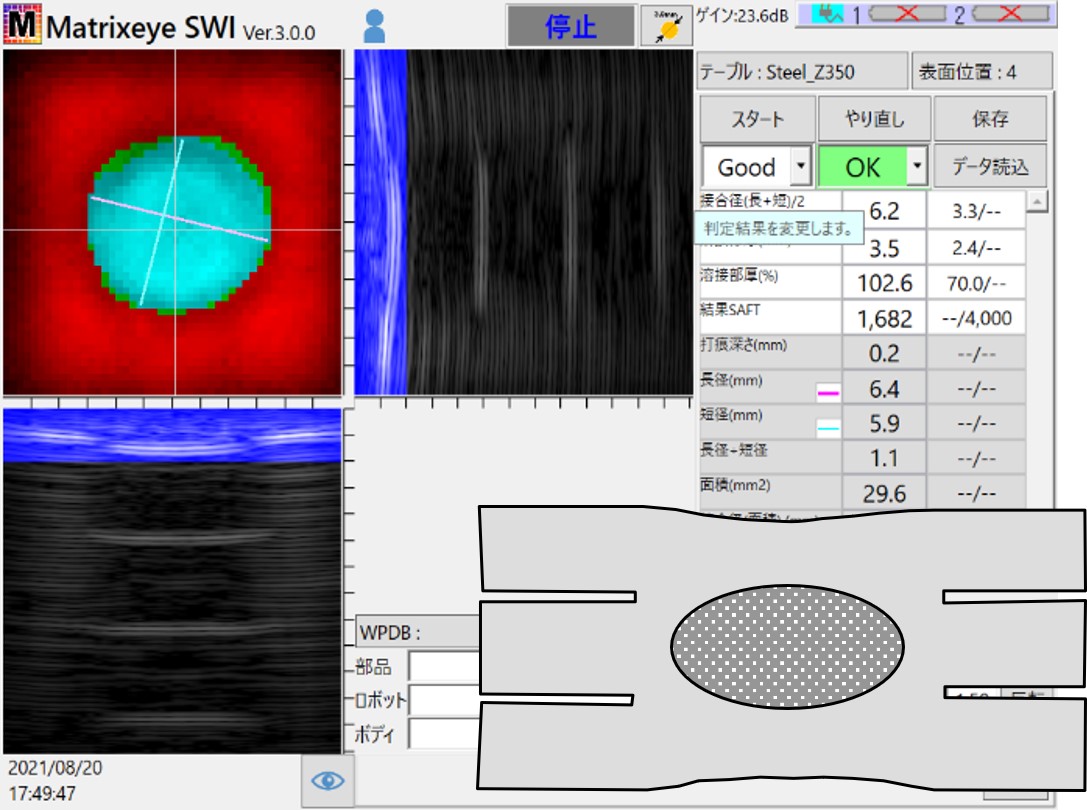The image size is (1087, 810).
Task: Toggle the eye visibility icon
Action: pos(328,780)
